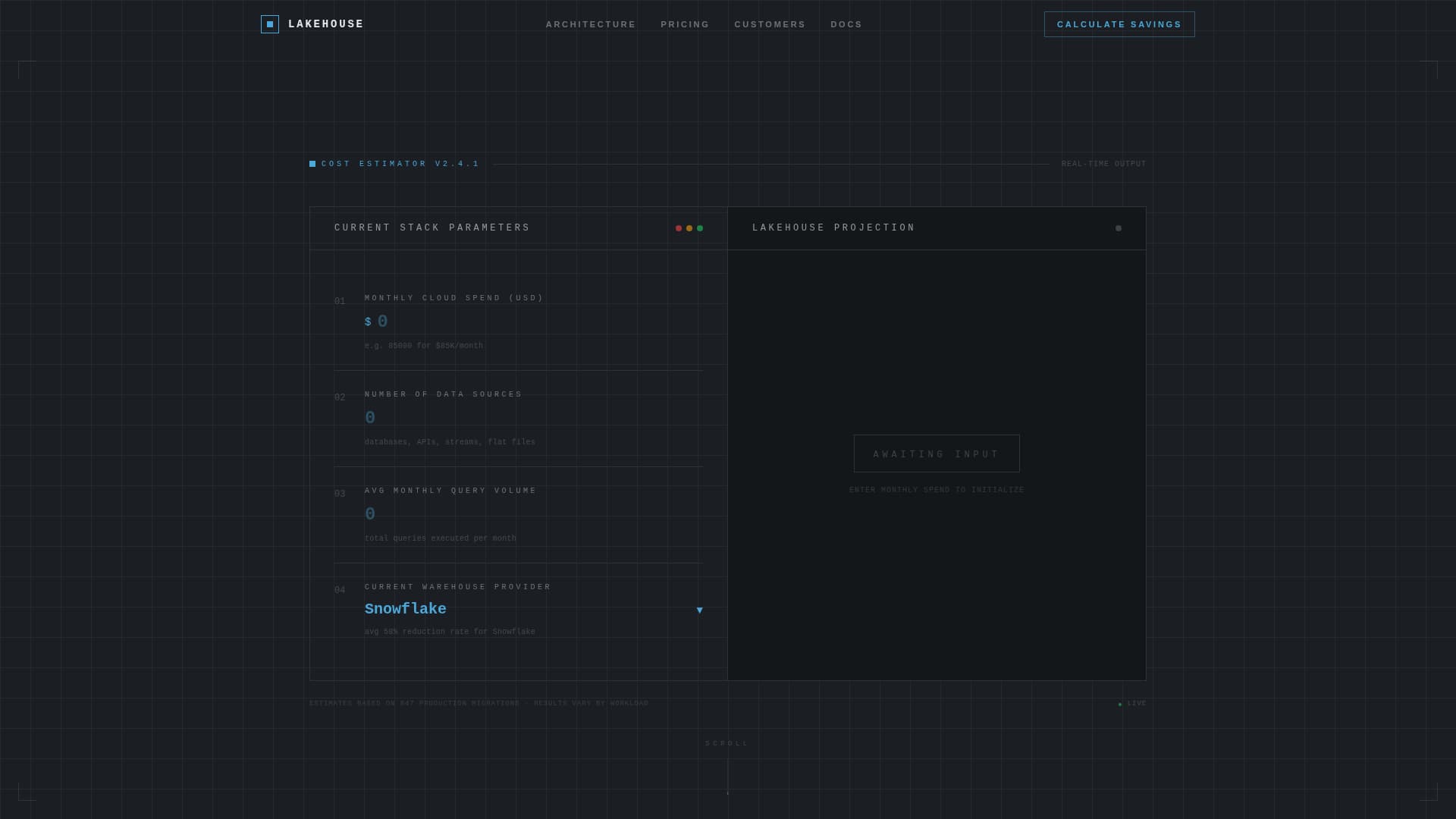This screenshot has height=819, width=1456.
Task: Focus the Number of Data Sources input
Action: point(534,418)
